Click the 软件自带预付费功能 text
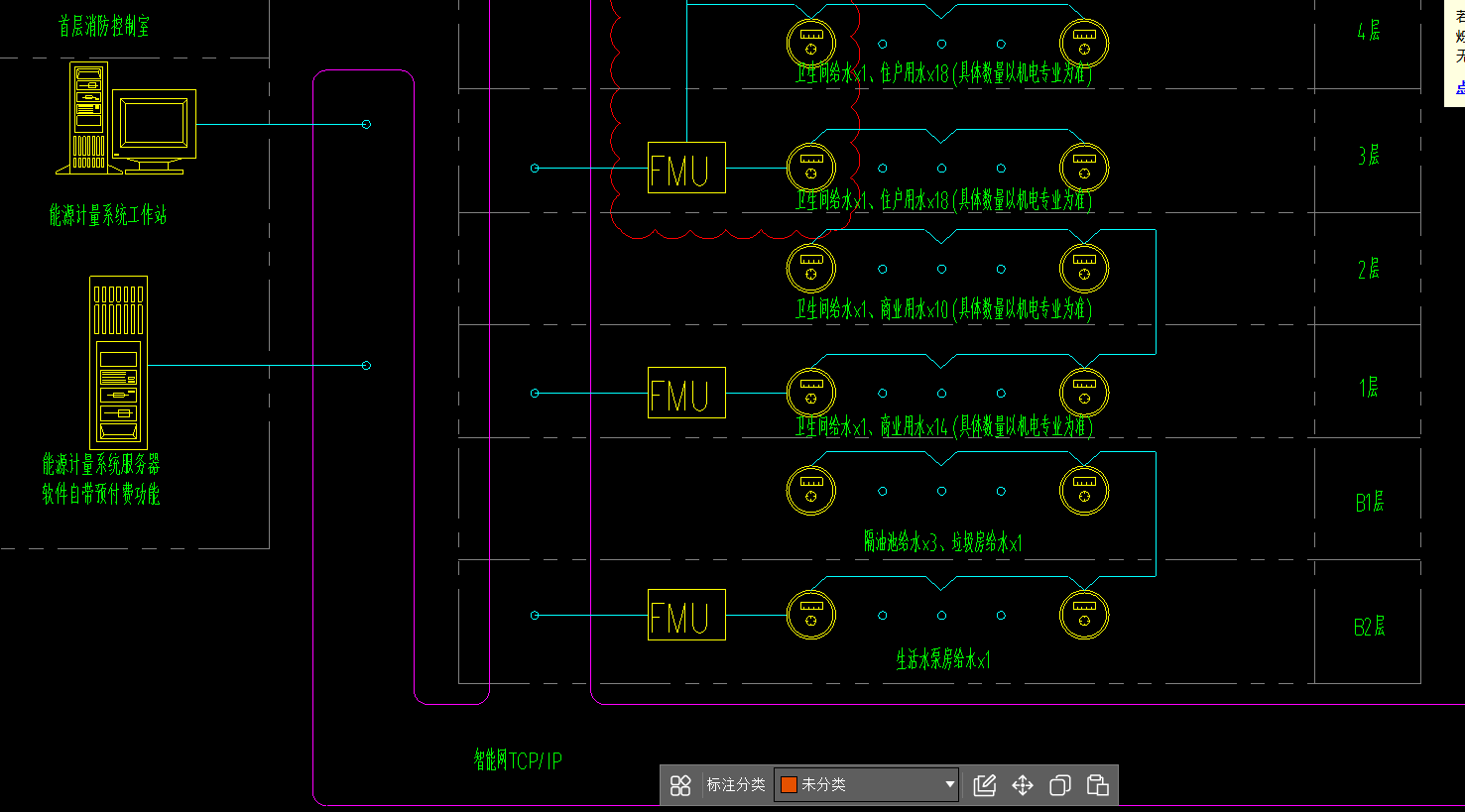 point(101,494)
